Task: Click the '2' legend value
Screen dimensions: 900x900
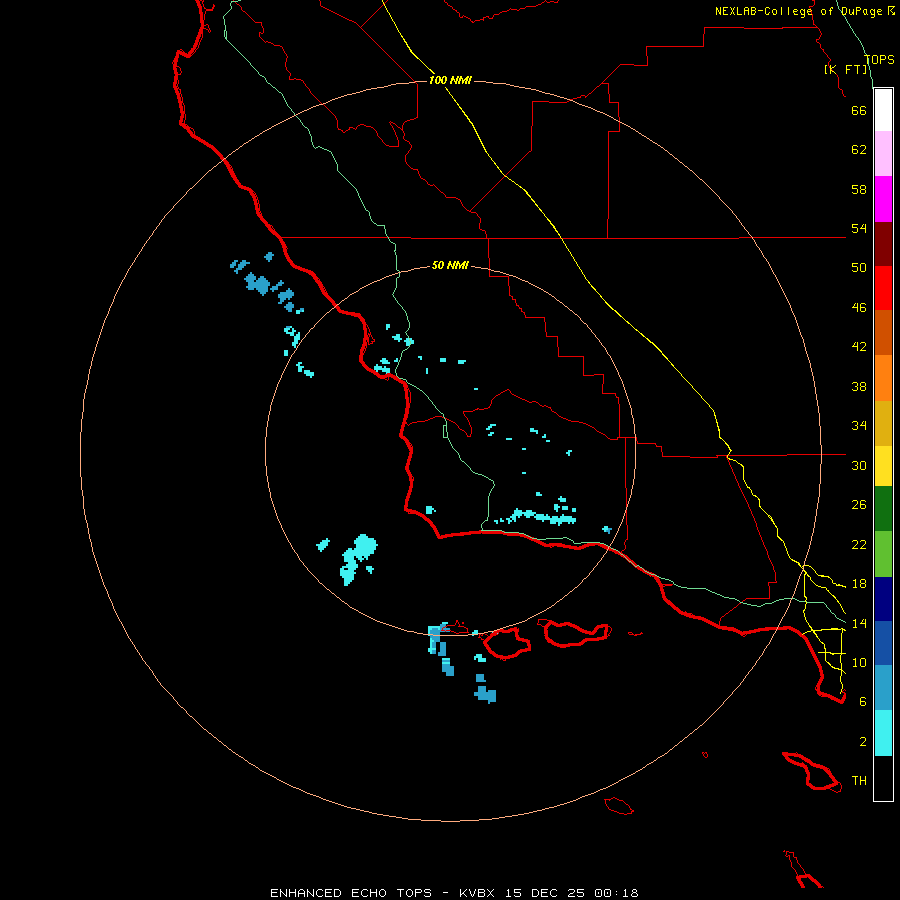Action: click(863, 742)
